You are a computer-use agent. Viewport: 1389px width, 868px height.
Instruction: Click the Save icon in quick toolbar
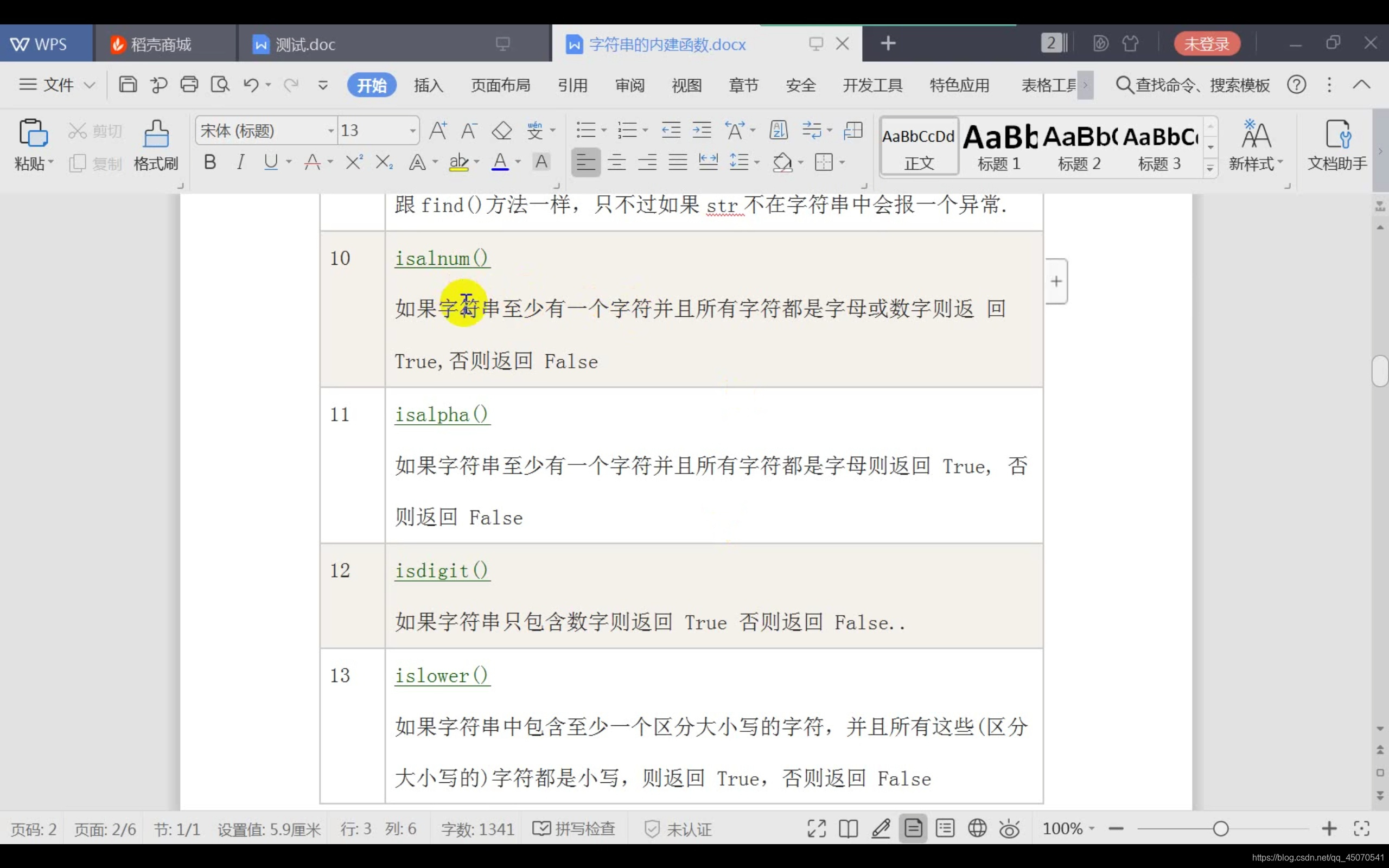(x=128, y=85)
